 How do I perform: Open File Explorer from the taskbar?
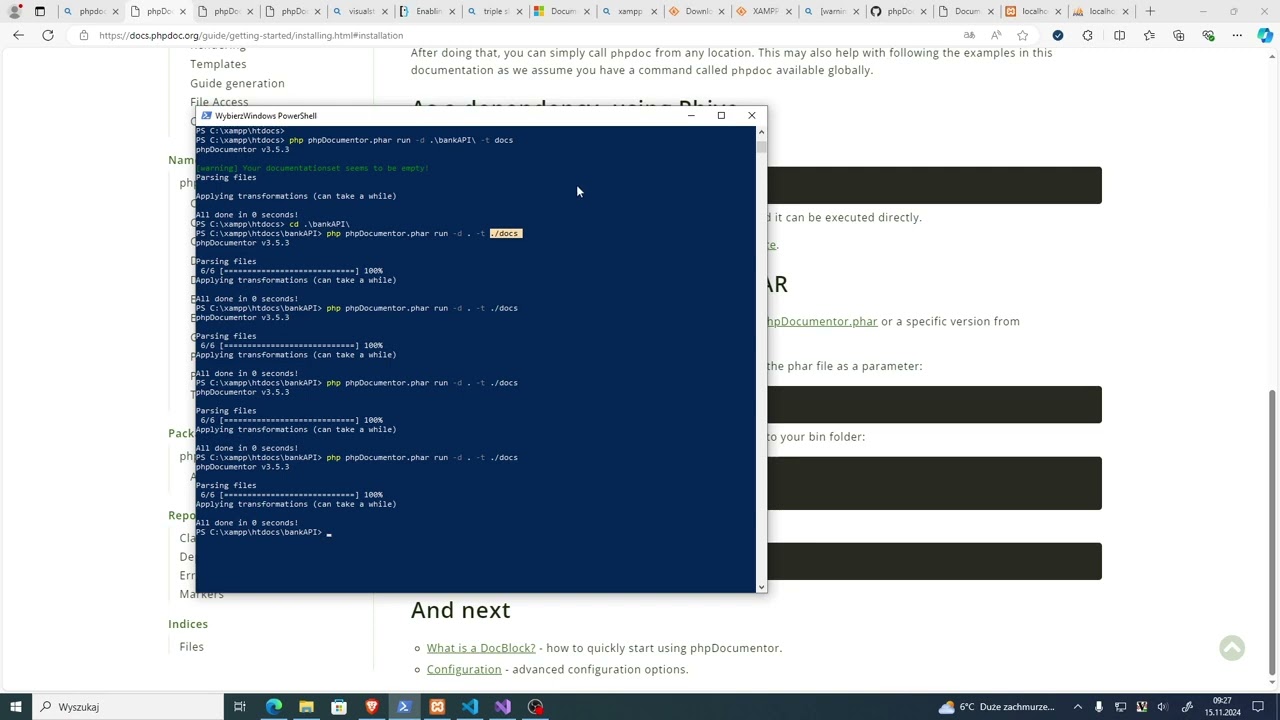coord(306,707)
